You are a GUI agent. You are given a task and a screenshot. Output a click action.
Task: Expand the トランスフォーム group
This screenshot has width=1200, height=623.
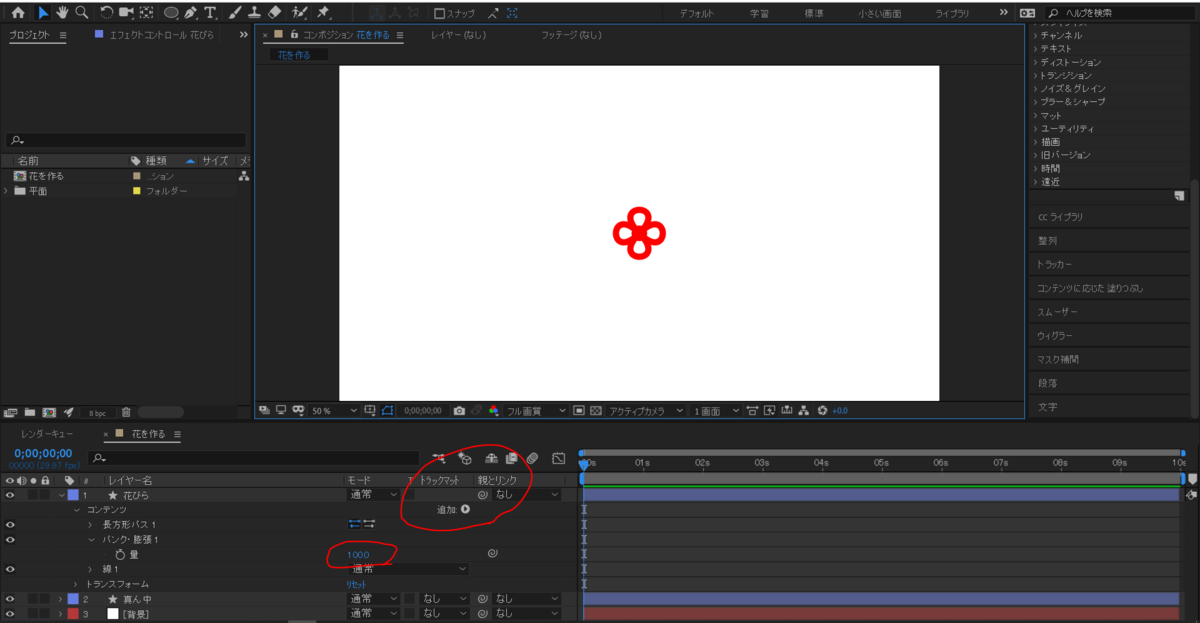[76, 584]
